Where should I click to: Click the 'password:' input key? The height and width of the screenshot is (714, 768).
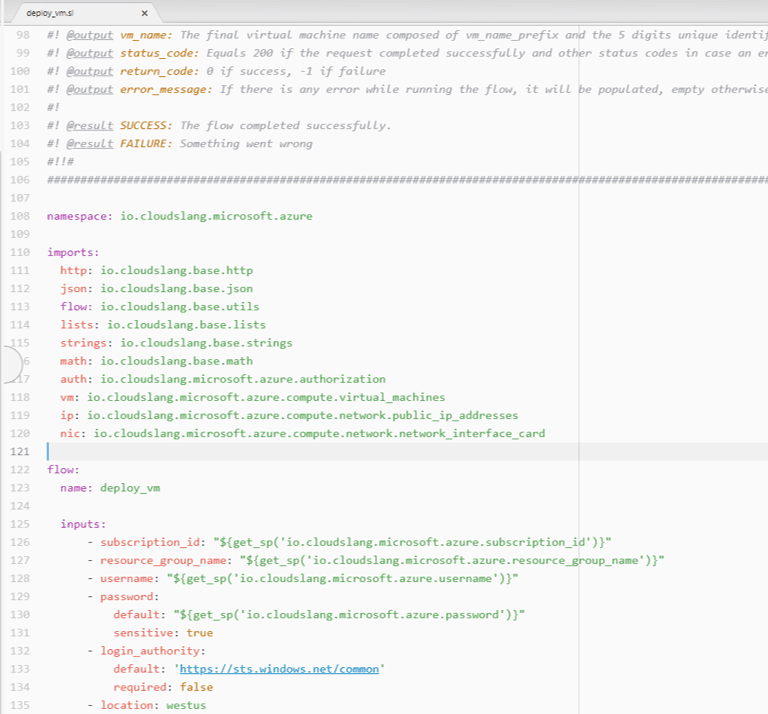point(130,597)
